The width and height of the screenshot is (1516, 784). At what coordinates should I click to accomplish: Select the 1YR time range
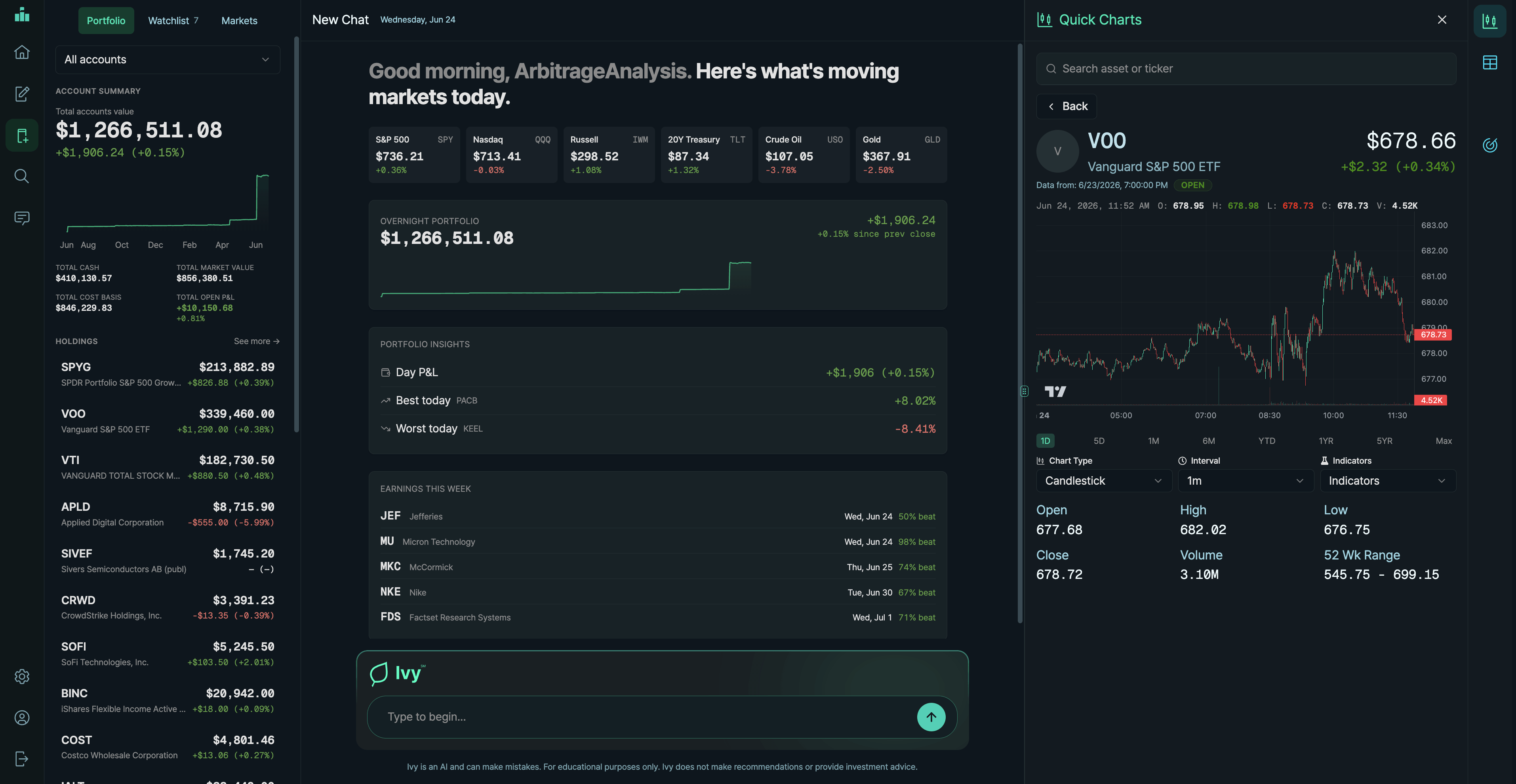[1326, 441]
